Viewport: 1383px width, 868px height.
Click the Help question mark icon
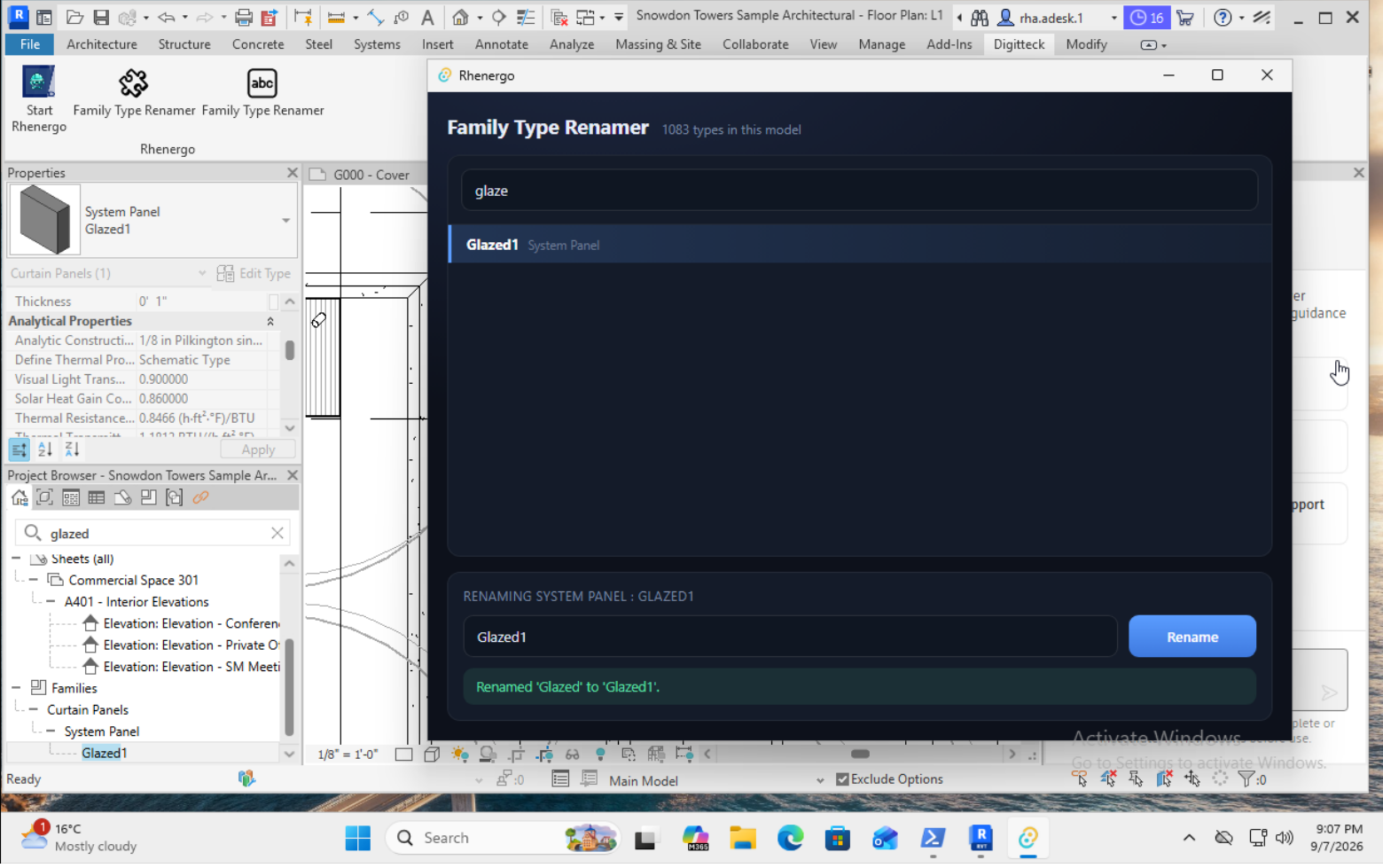pyautogui.click(x=1223, y=18)
